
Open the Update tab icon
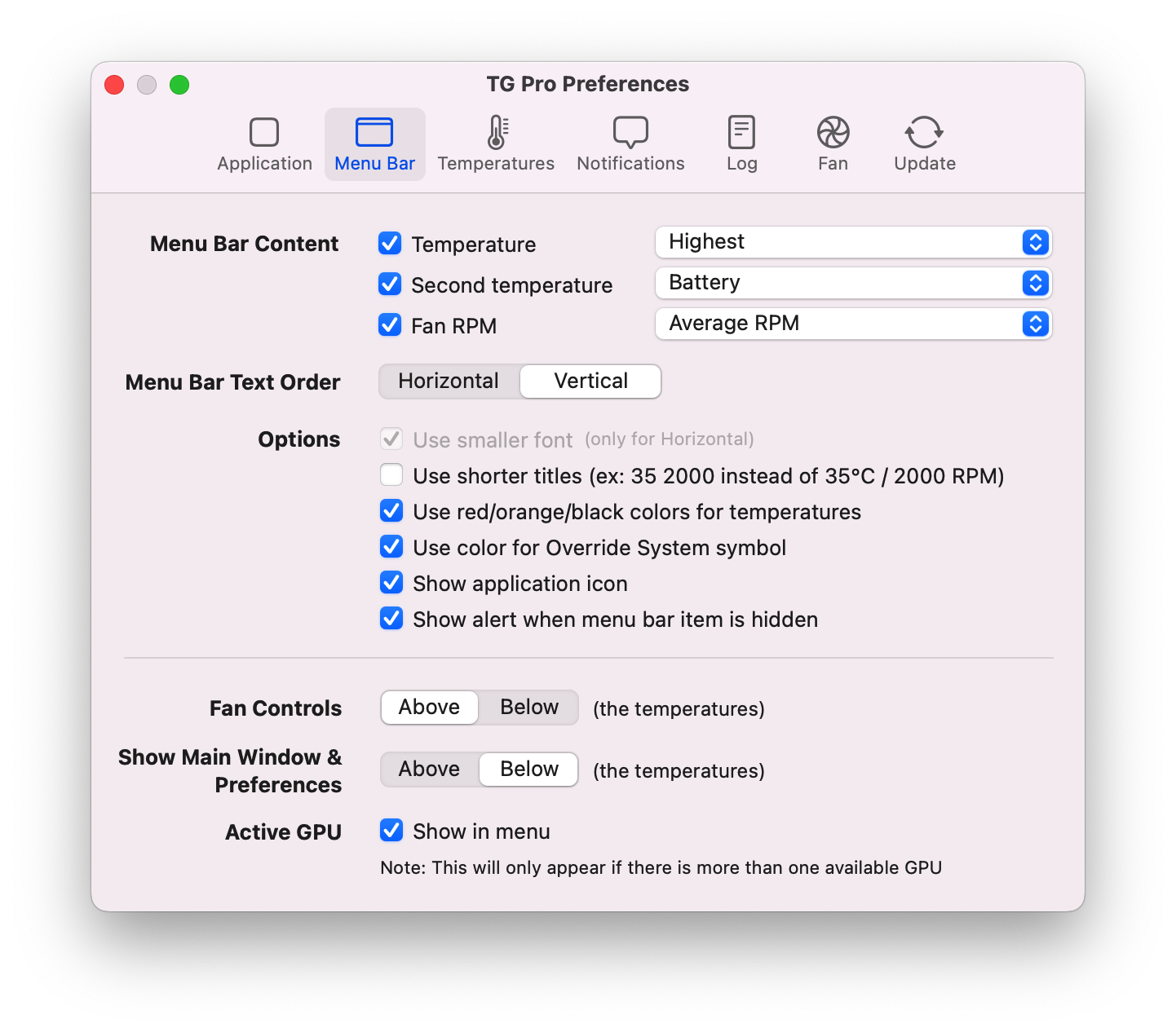pos(923,132)
